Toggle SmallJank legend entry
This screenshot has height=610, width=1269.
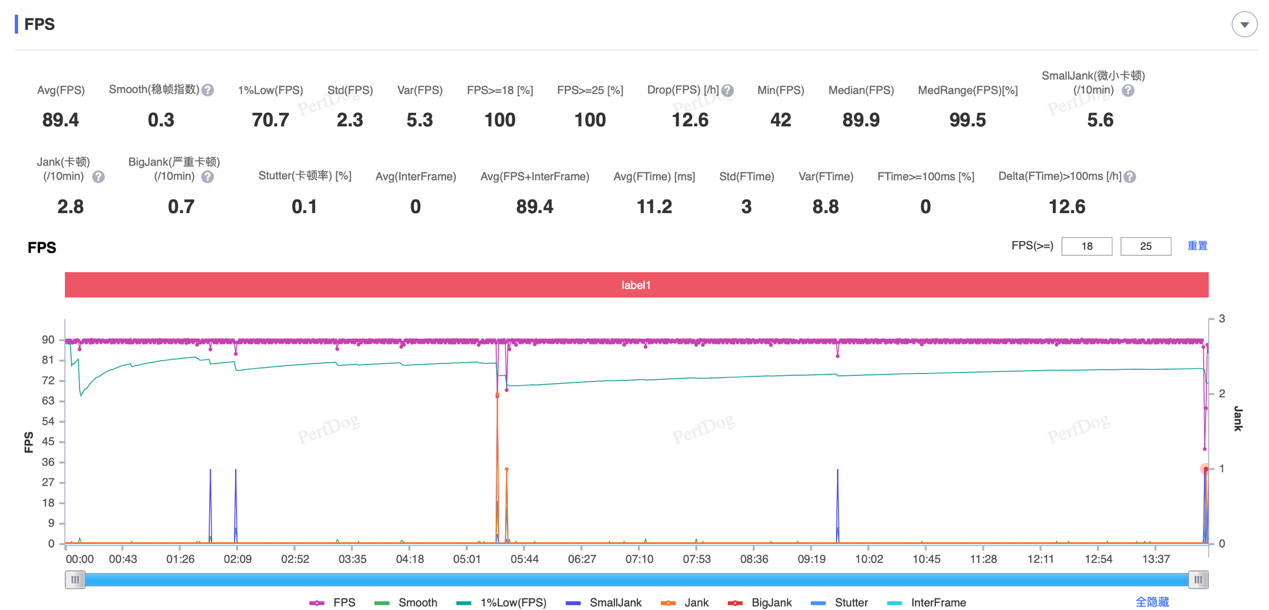(604, 603)
